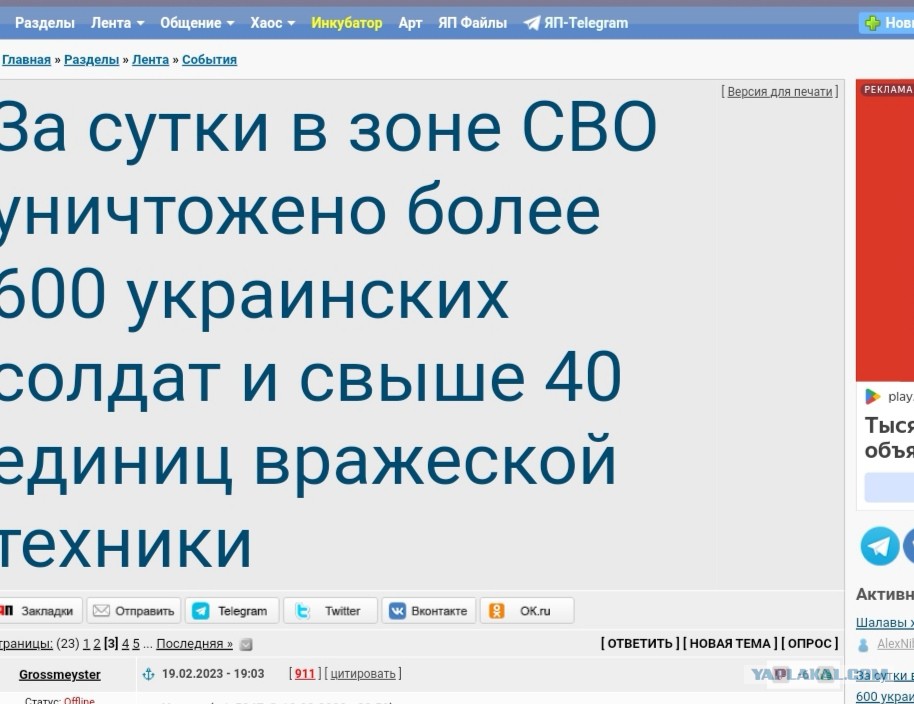The width and height of the screenshot is (914, 704).
Task: Share the topic via OK.ru button
Action: click(x=527, y=611)
